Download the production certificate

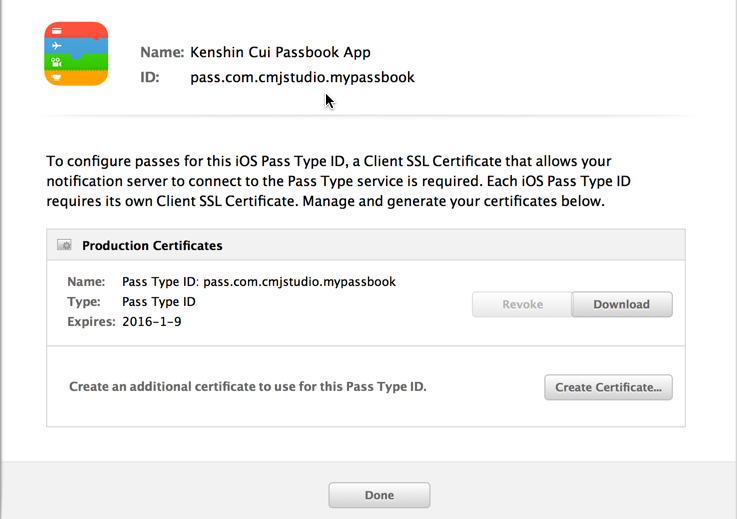[621, 305]
